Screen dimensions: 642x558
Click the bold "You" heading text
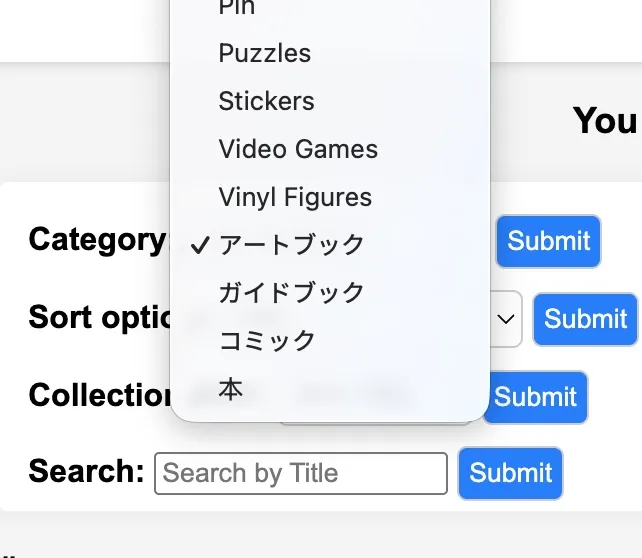604,121
